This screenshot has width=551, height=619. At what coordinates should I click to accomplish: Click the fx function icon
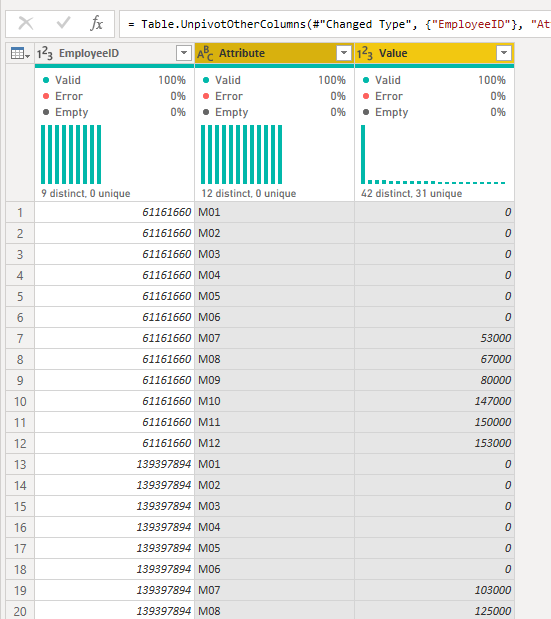click(96, 23)
